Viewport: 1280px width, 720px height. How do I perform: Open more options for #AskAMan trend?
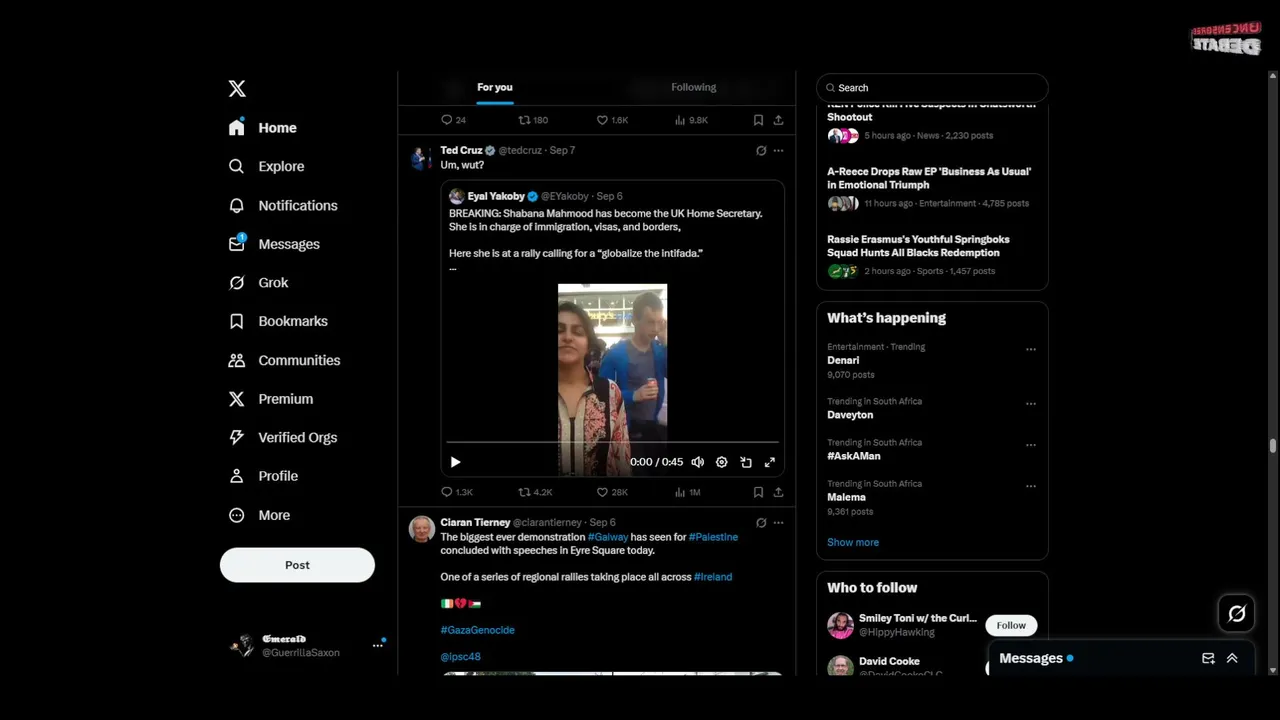[1030, 445]
